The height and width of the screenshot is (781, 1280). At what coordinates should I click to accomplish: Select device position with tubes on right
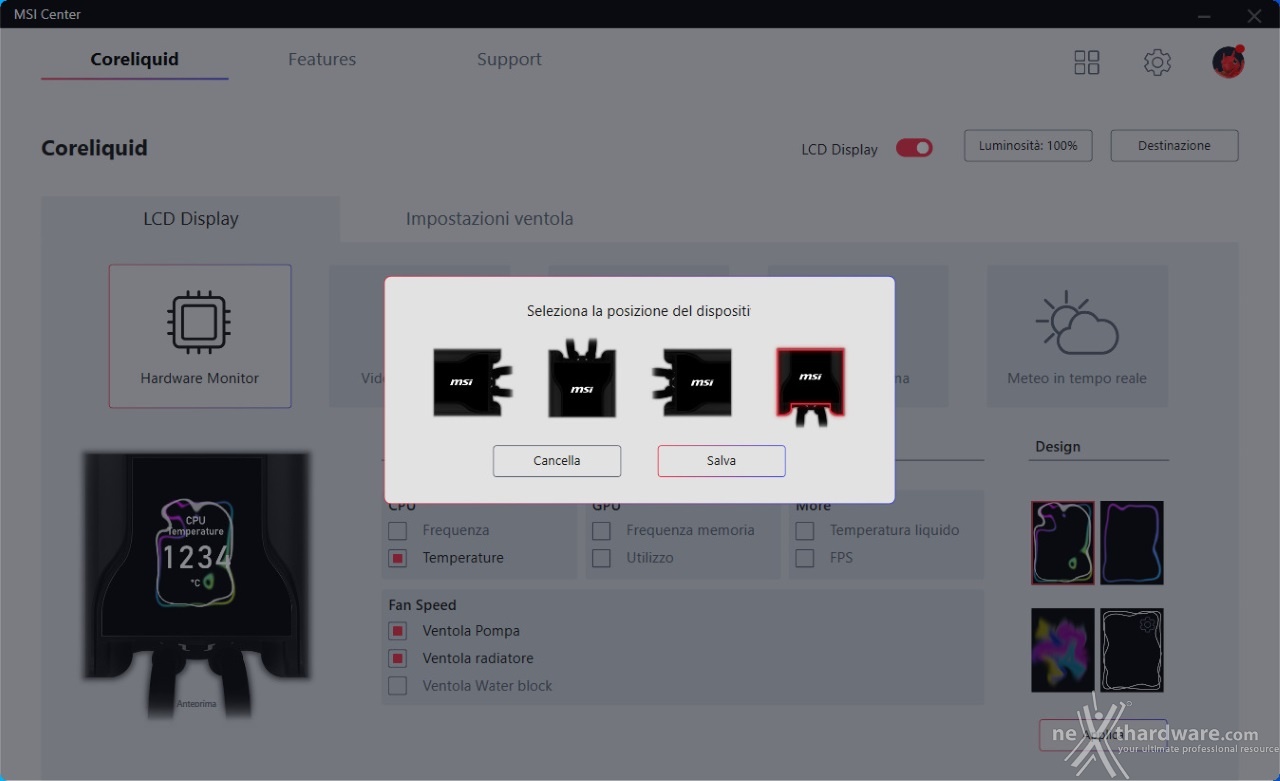point(473,382)
